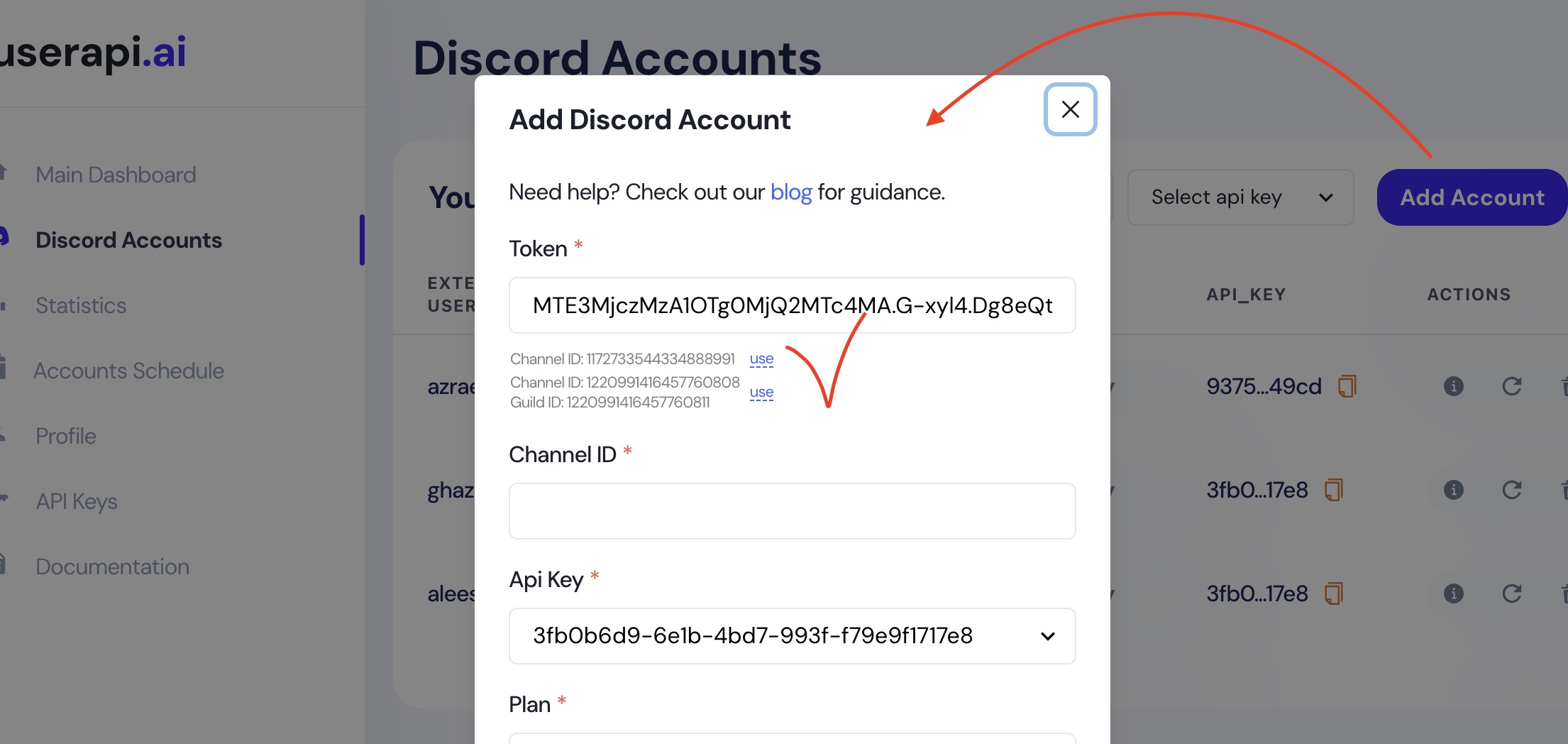This screenshot has width=1568, height=744.
Task: Navigate to the Statistics page
Action: tap(80, 305)
